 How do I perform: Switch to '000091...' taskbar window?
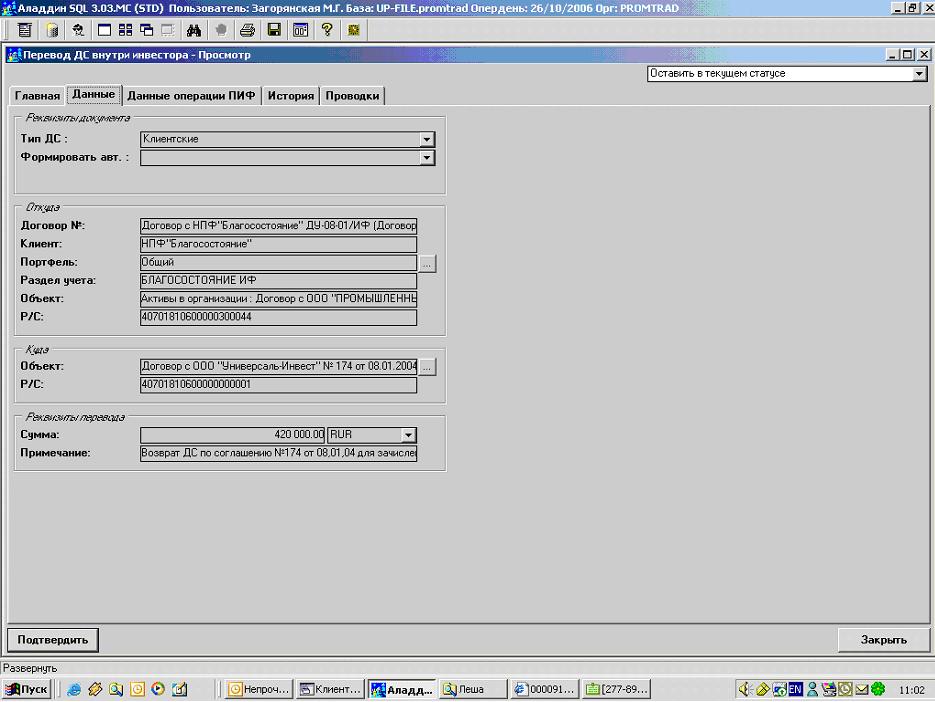coord(544,689)
